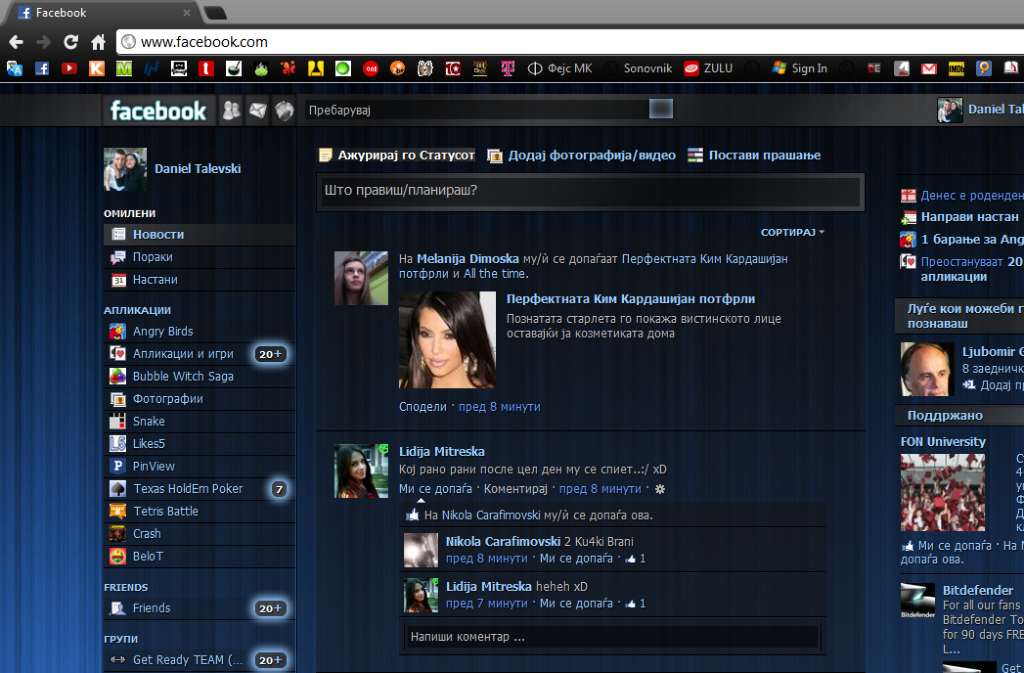Open the orange K bookmark icon
The image size is (1024, 673).
coord(97,69)
